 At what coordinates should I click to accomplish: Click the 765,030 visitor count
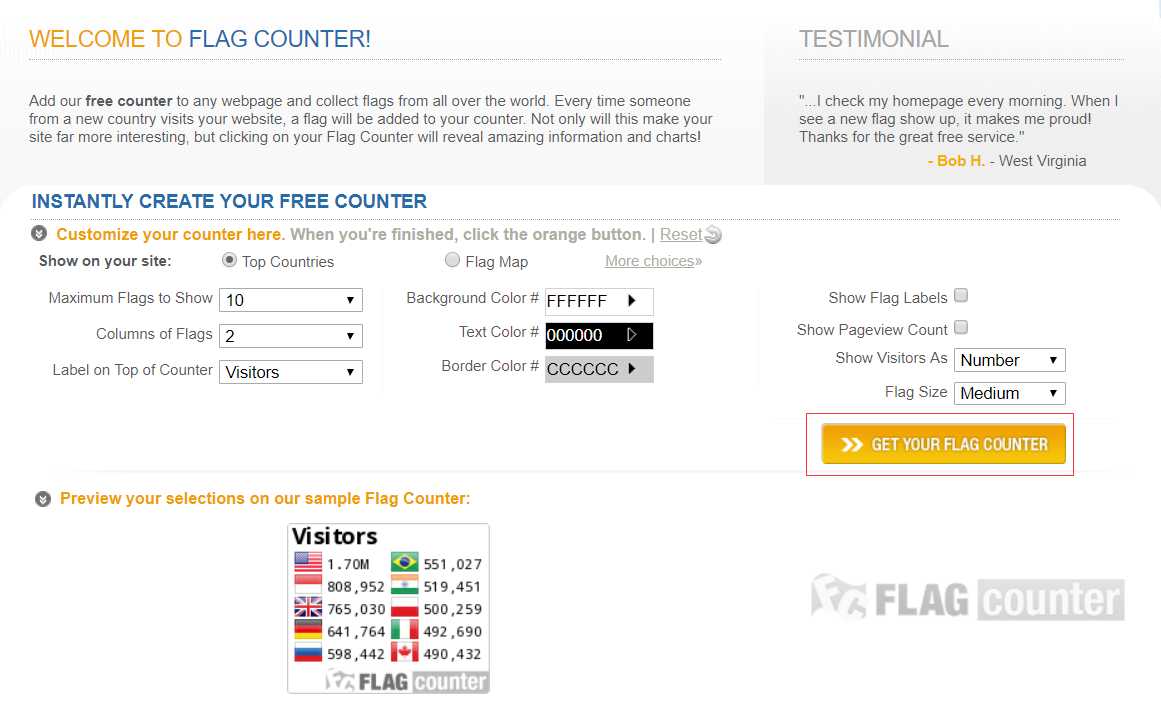(356, 609)
